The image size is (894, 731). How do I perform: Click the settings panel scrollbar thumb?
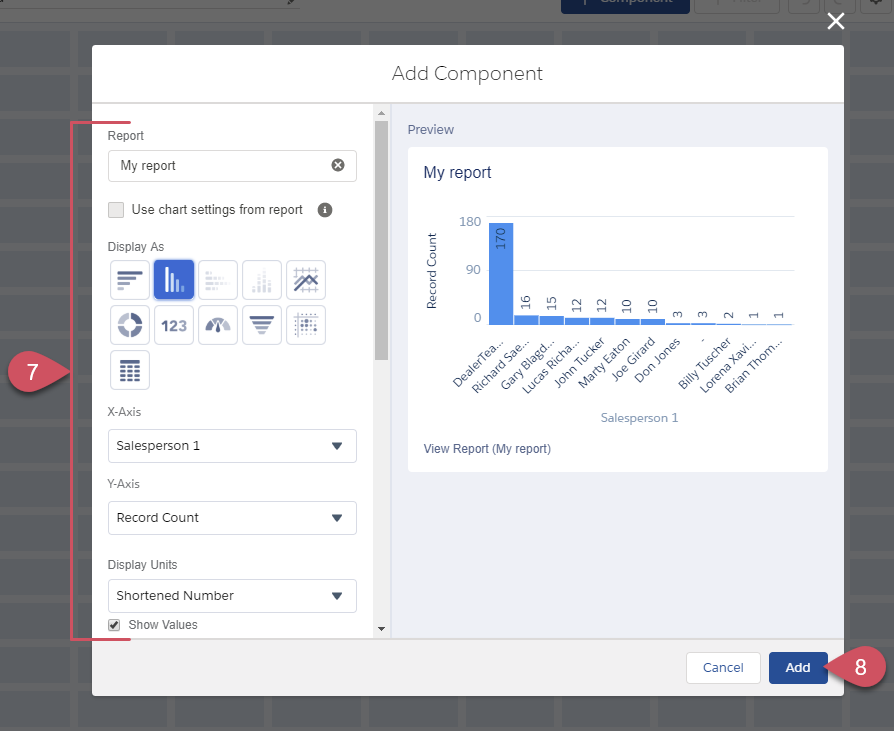pyautogui.click(x=381, y=240)
